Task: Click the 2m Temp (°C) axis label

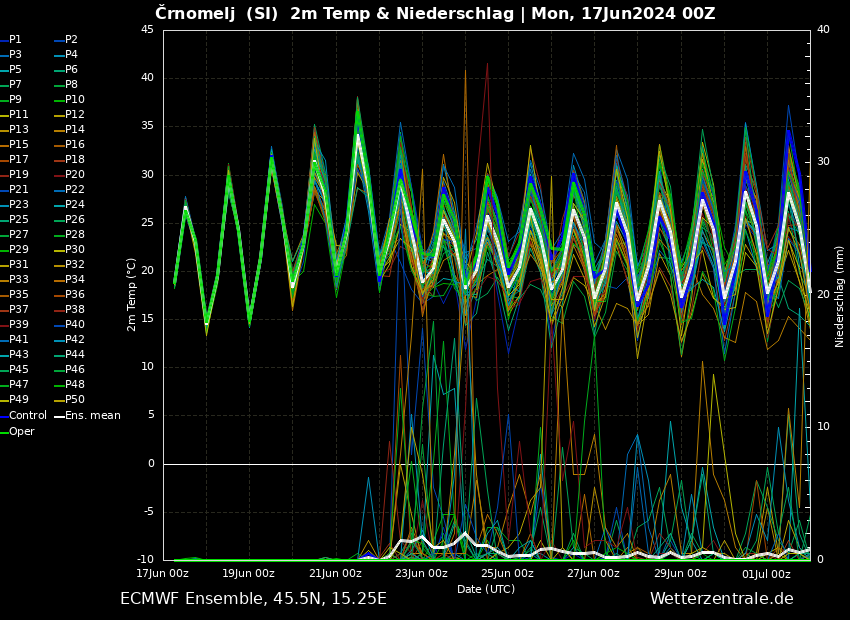Action: coord(131,294)
